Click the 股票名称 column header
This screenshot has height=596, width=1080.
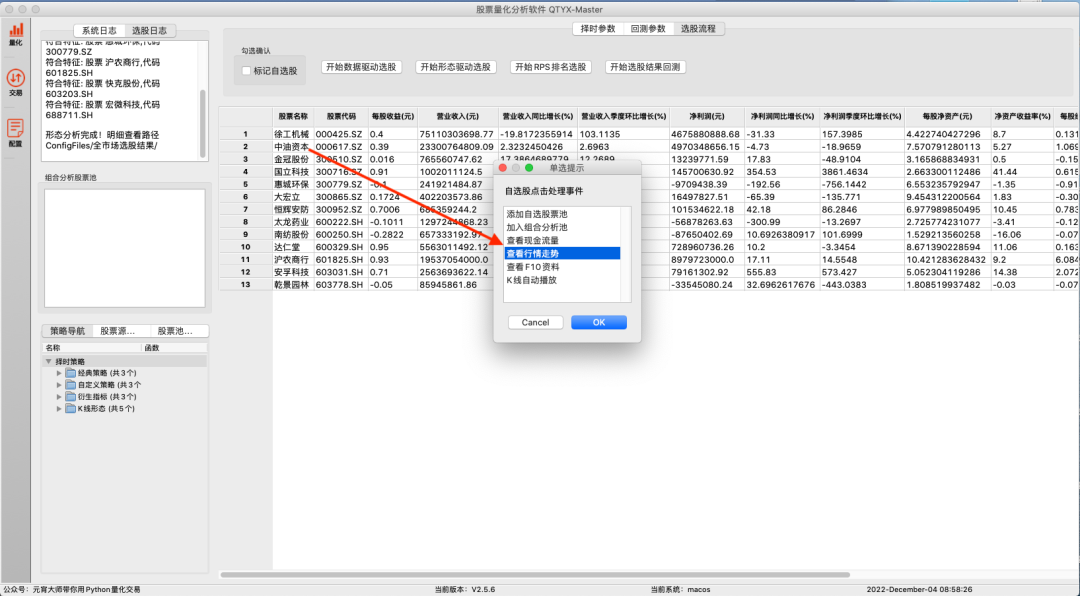click(293, 116)
